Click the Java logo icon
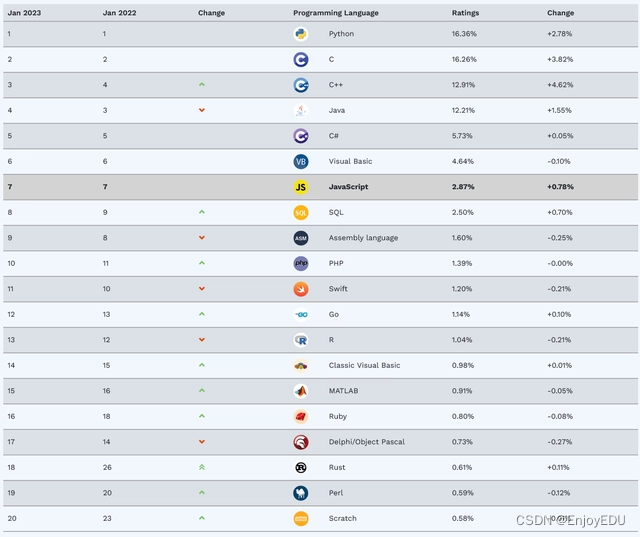The height and width of the screenshot is (537, 640). click(x=301, y=110)
